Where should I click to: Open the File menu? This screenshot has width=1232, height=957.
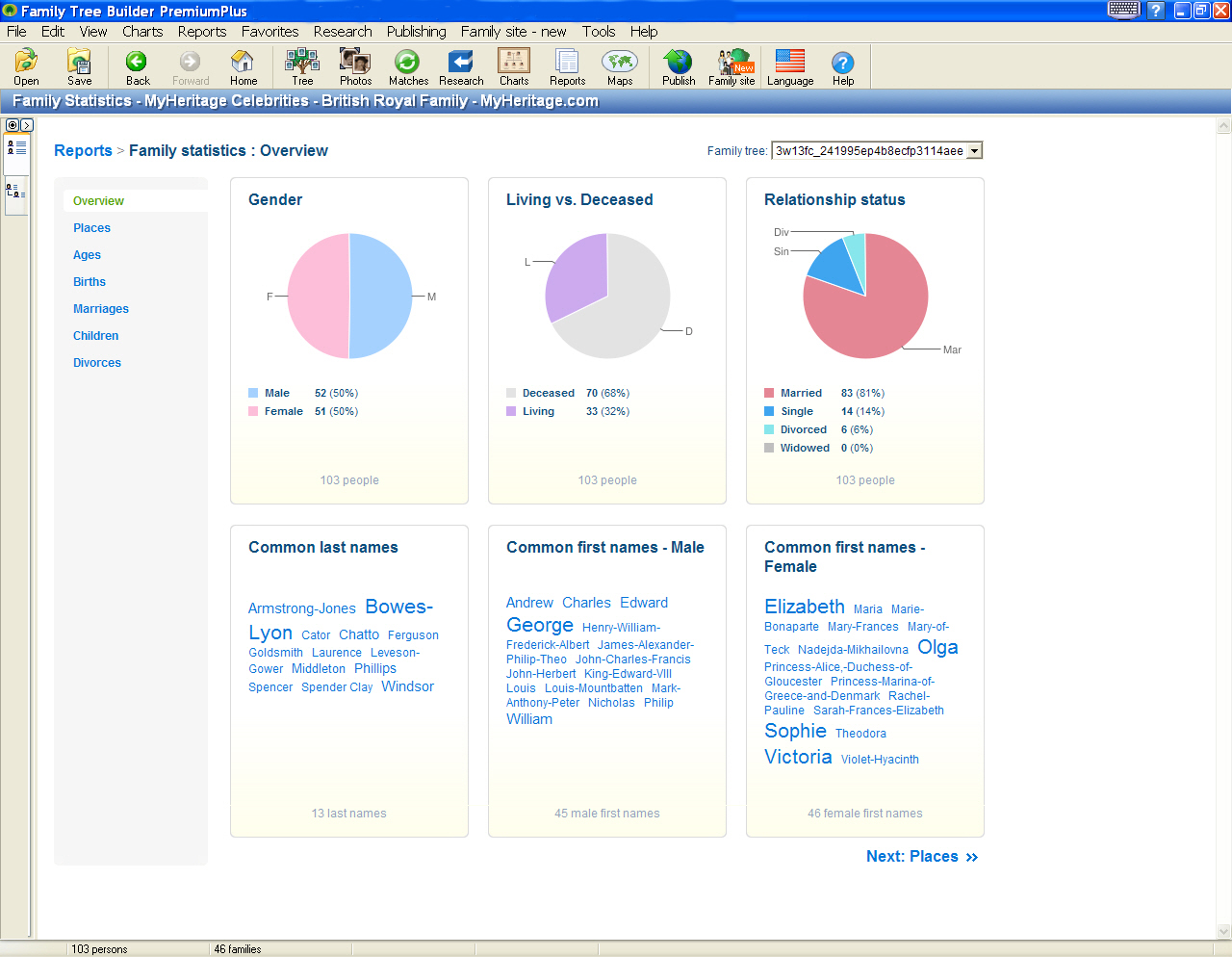[x=16, y=32]
